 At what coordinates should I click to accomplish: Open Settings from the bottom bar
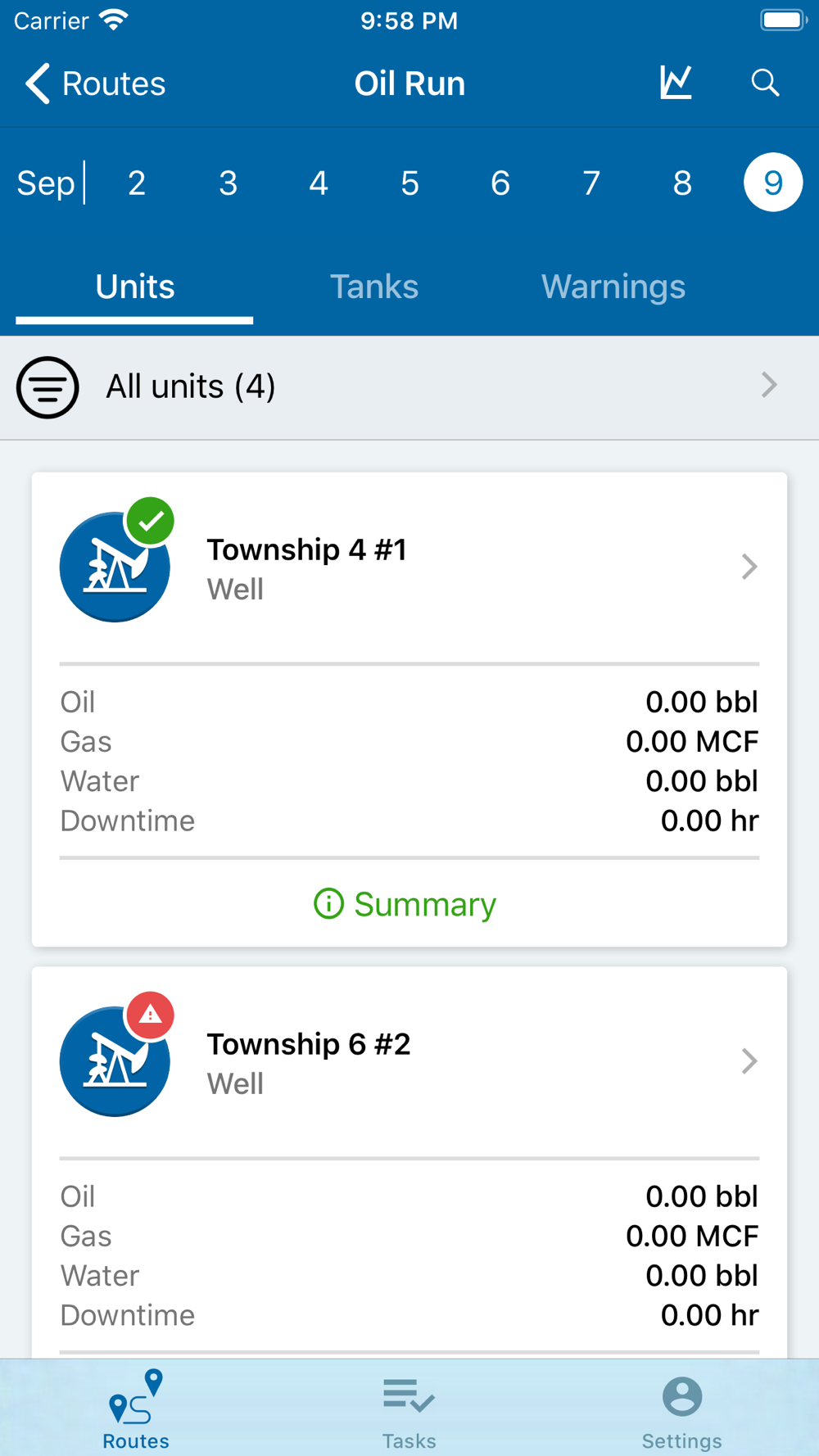click(681, 1412)
